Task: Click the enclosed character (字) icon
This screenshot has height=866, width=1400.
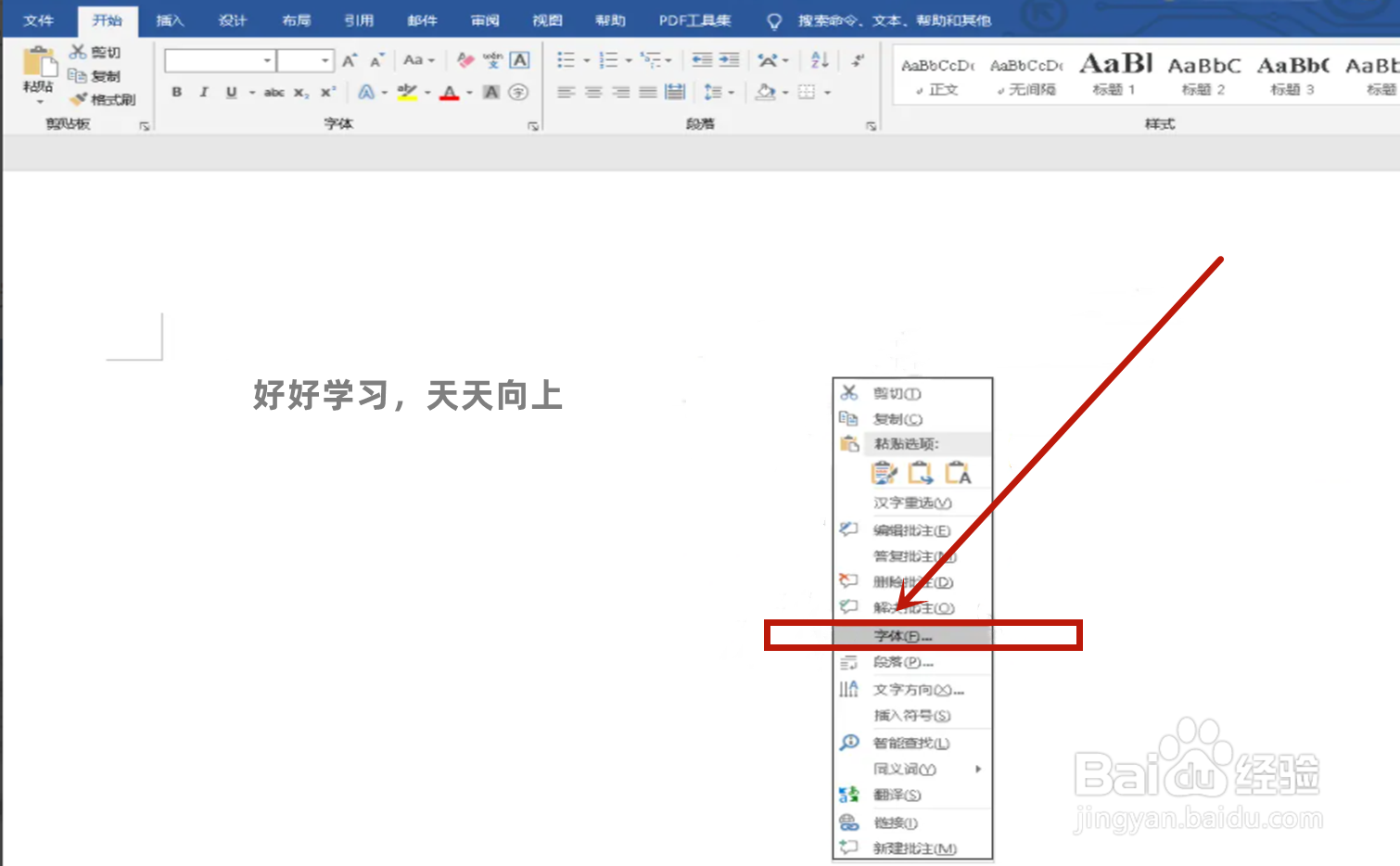Action: pos(518,92)
